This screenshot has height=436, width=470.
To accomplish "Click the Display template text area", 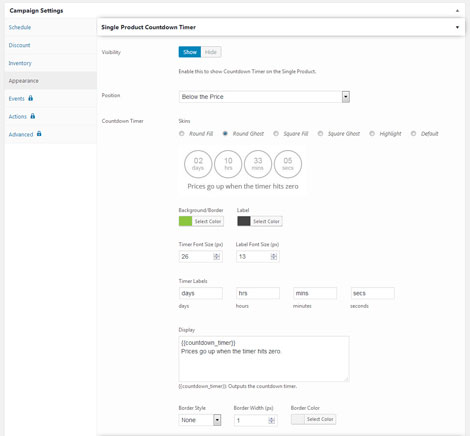I will click(x=264, y=359).
